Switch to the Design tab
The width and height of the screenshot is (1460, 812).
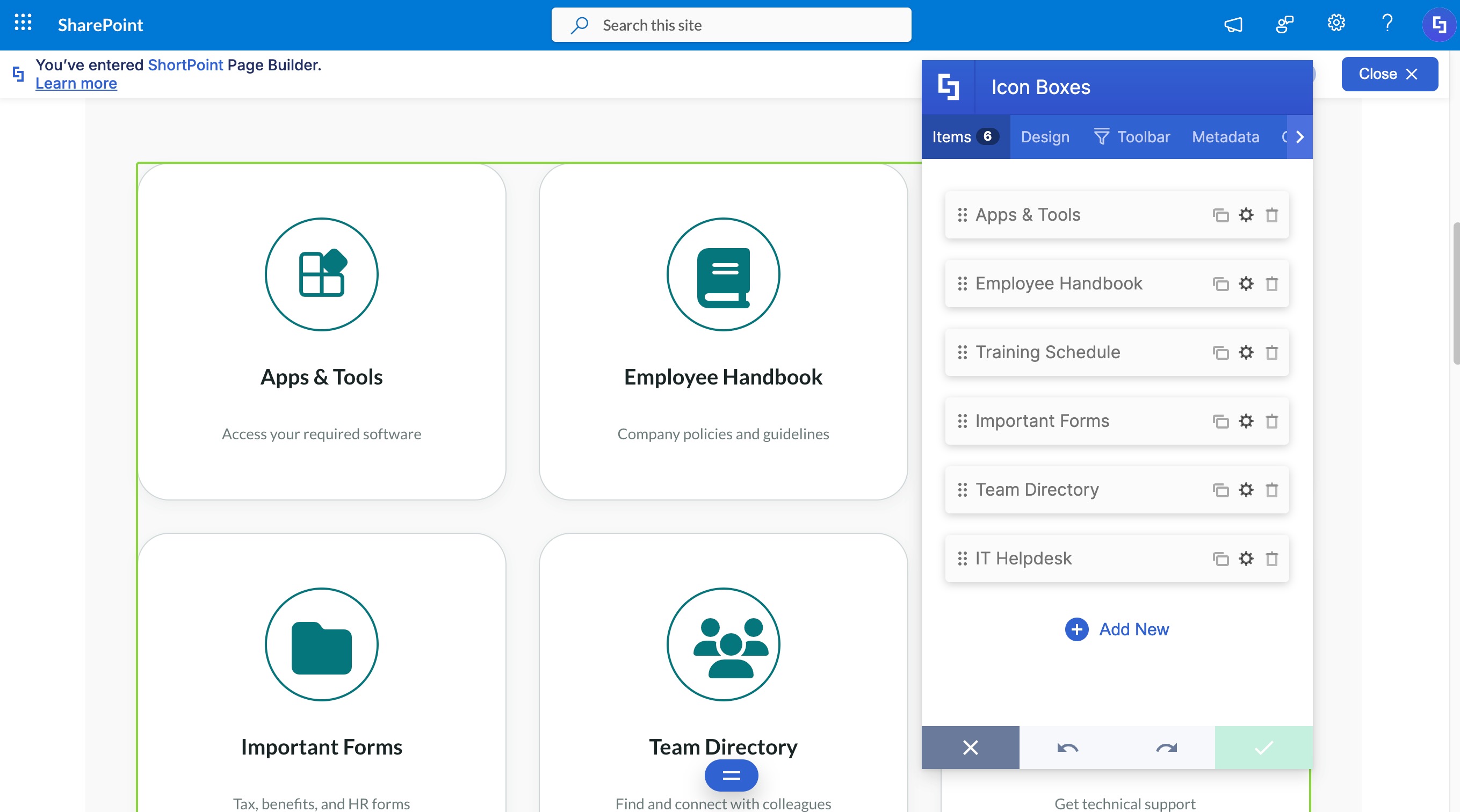coord(1045,137)
